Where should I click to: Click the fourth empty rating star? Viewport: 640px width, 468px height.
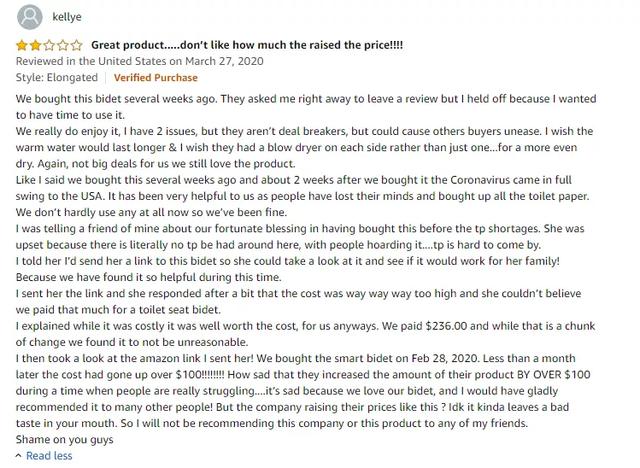click(x=63, y=45)
